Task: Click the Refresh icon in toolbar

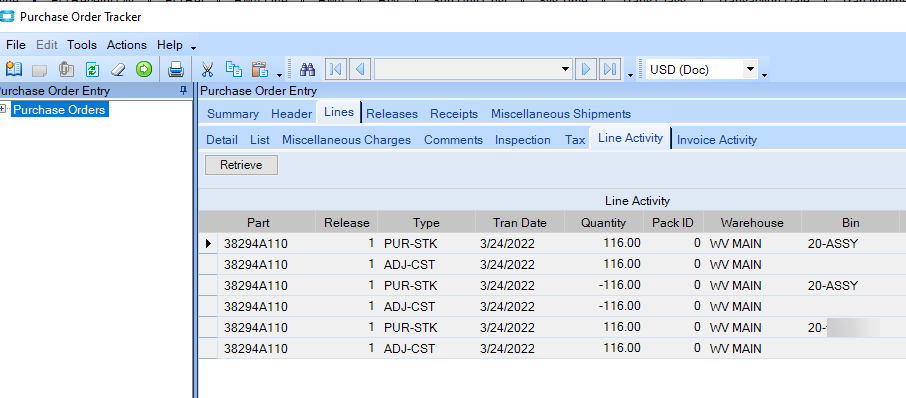Action: 92,70
